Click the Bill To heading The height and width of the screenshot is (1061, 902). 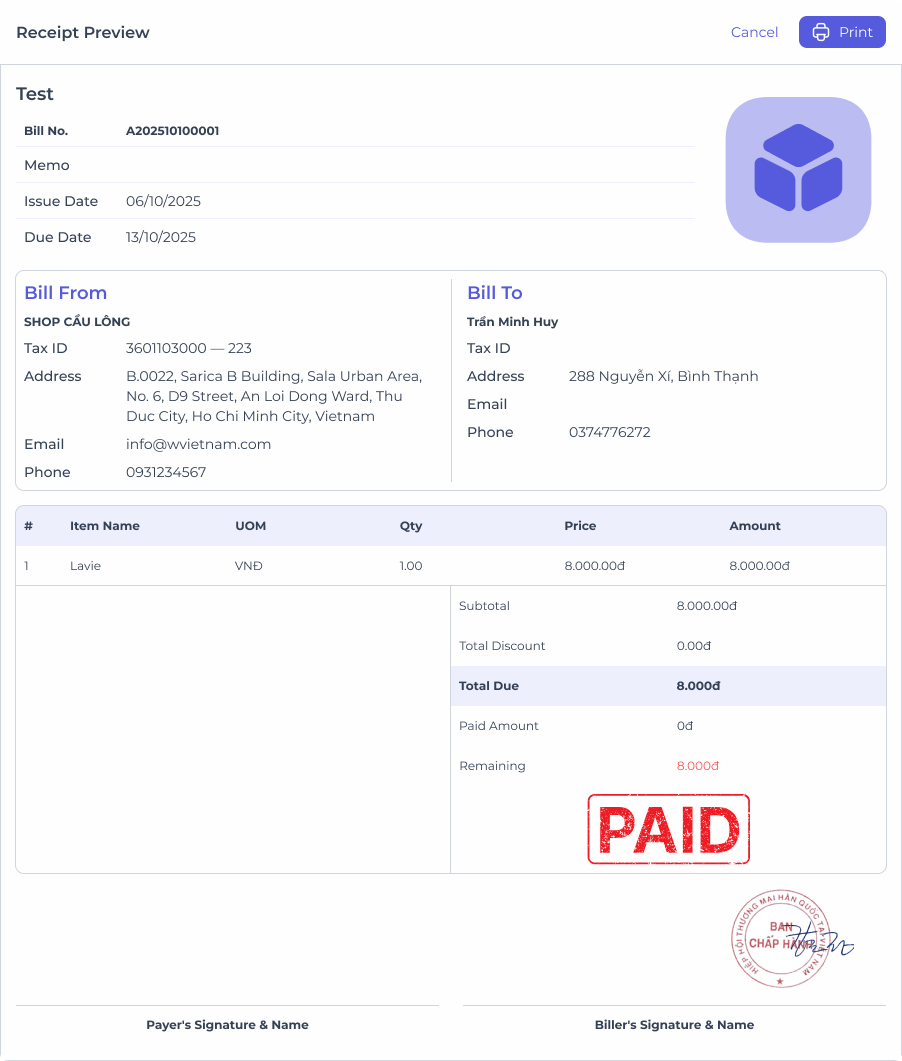coord(495,292)
